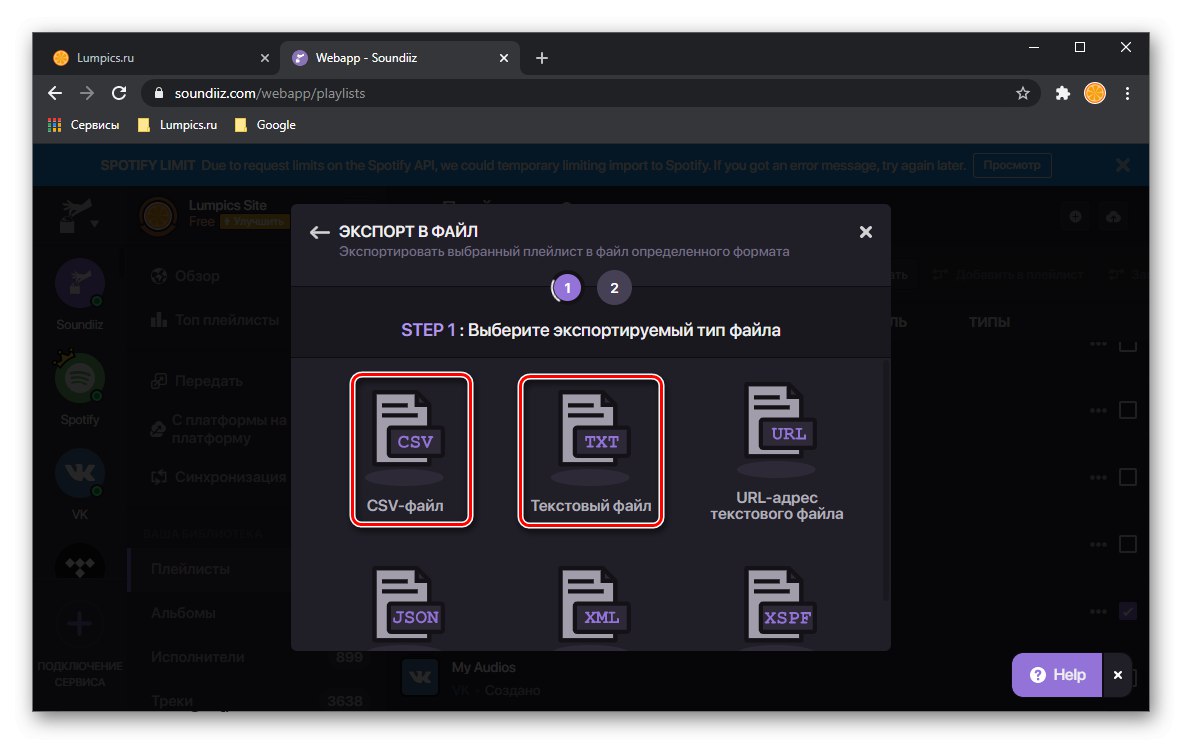Open the Soundiiz service icon in sidebar
The image size is (1182, 744).
[x=80, y=283]
